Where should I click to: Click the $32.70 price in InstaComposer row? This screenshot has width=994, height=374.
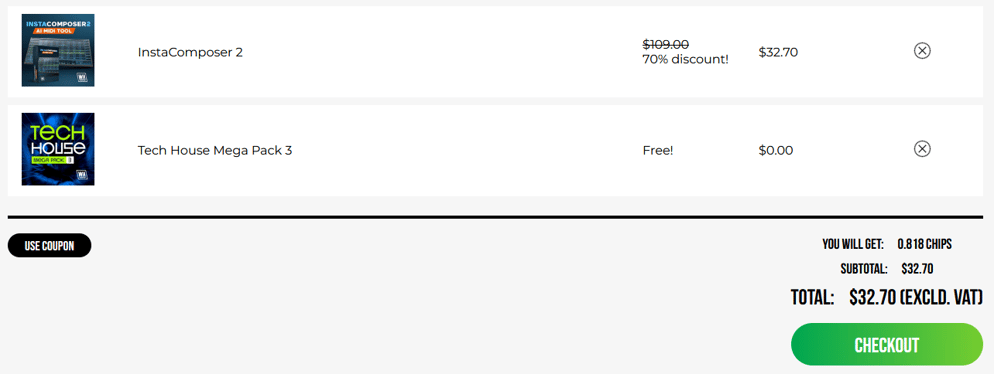coord(778,52)
